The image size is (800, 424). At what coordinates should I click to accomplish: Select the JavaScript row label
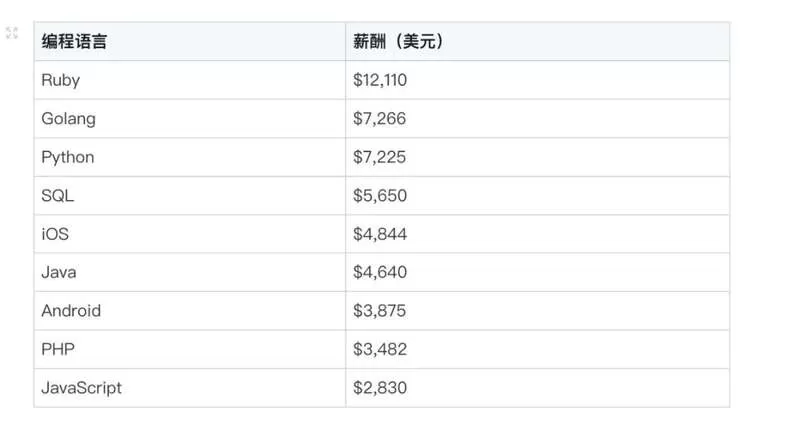coord(82,388)
